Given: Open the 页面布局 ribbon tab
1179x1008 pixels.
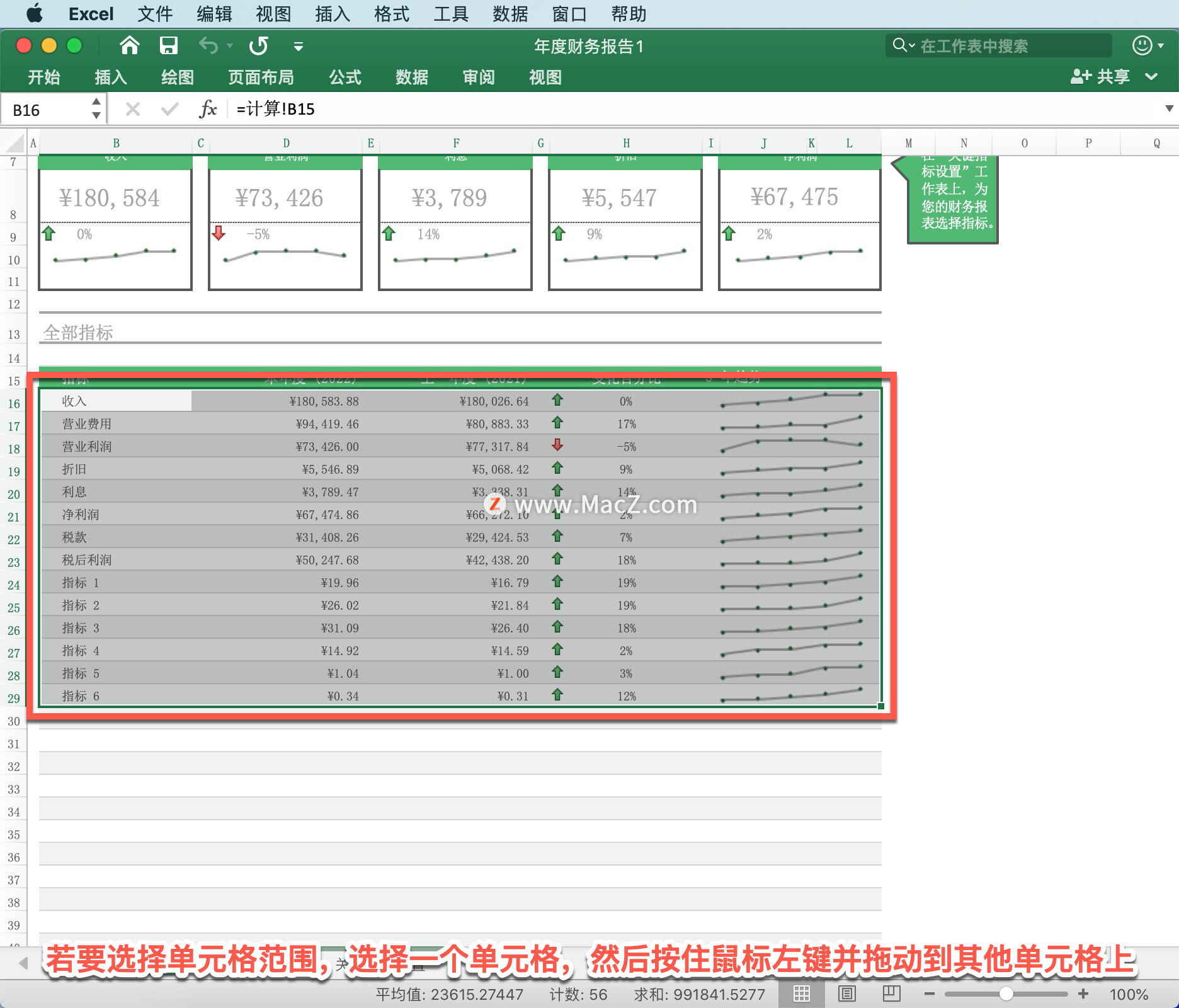Looking at the screenshot, I should (261, 77).
